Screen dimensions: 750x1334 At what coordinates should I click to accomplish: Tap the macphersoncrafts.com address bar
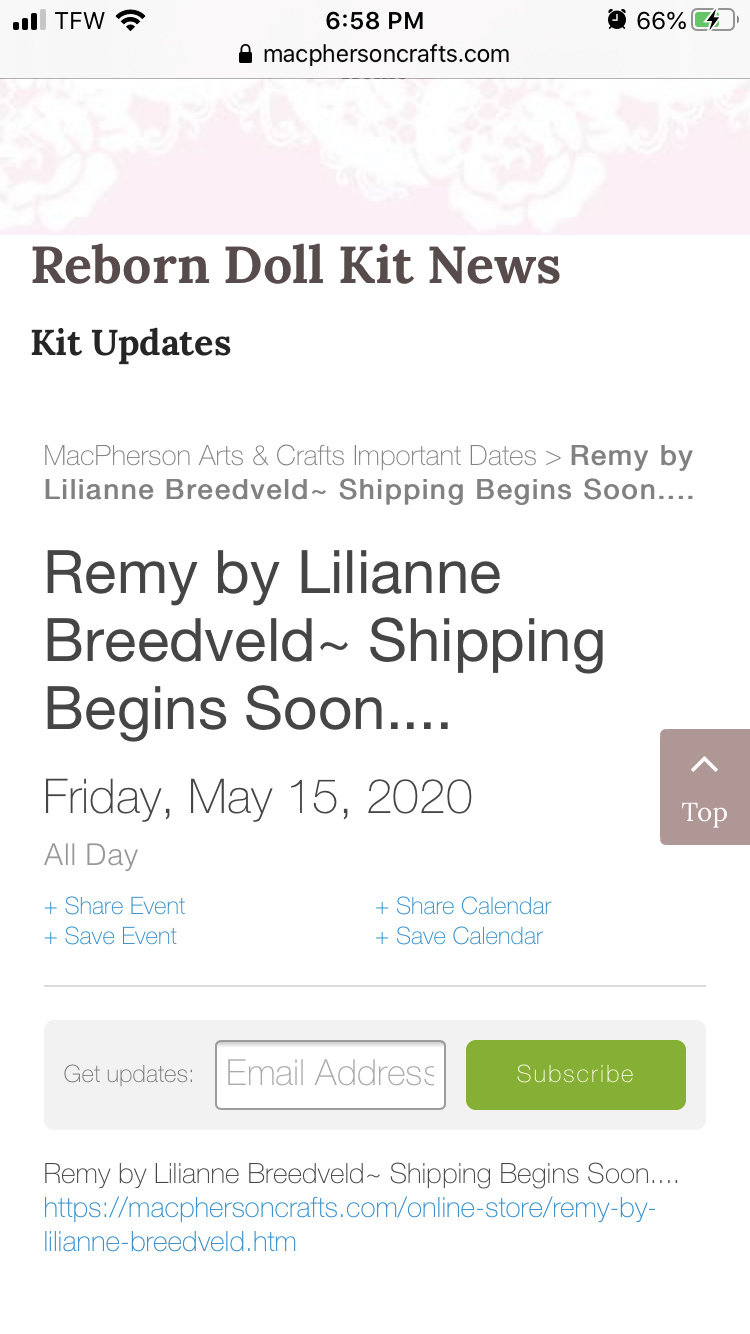[375, 54]
